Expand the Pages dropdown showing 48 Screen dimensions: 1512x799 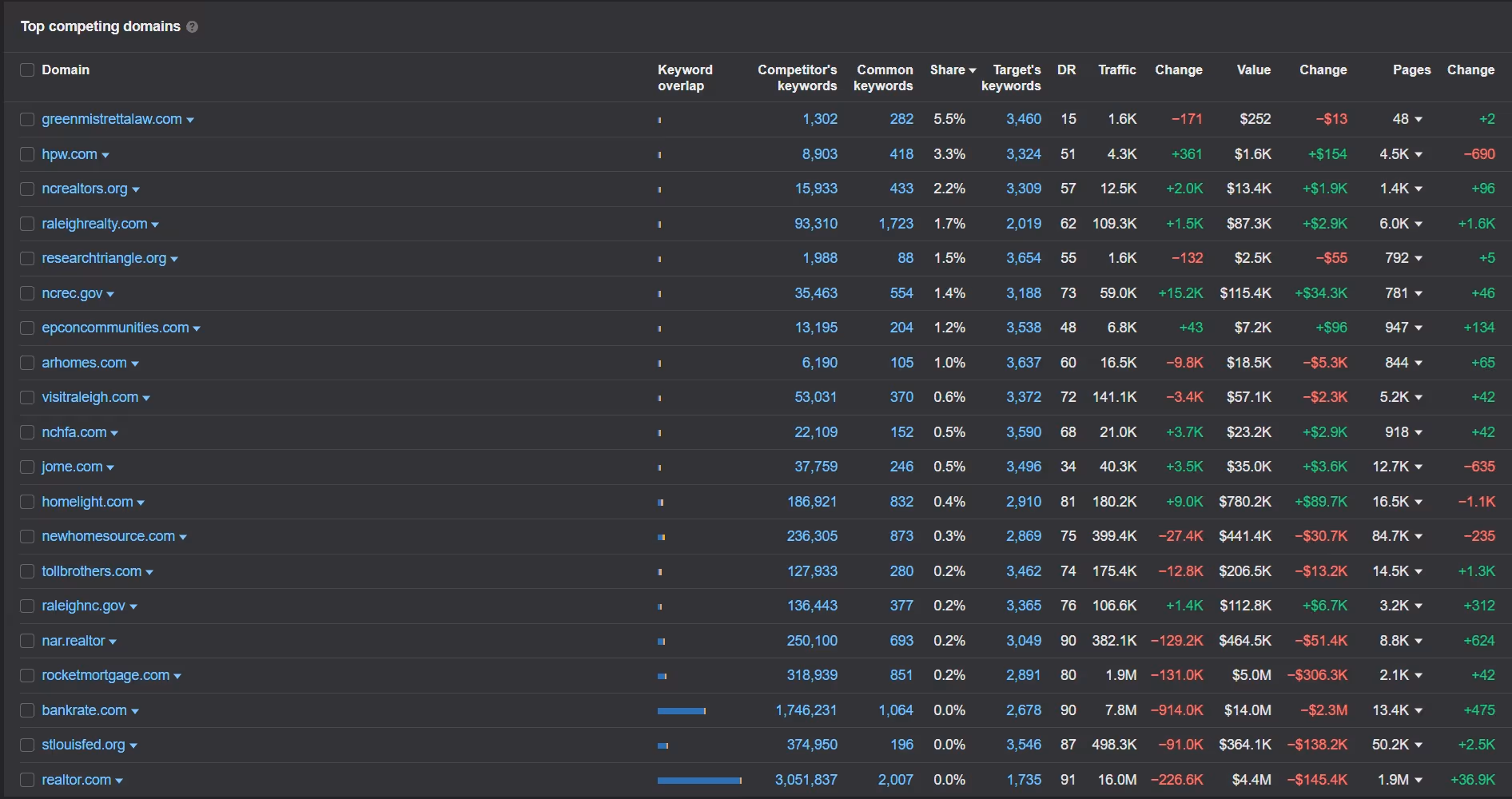click(x=1418, y=120)
